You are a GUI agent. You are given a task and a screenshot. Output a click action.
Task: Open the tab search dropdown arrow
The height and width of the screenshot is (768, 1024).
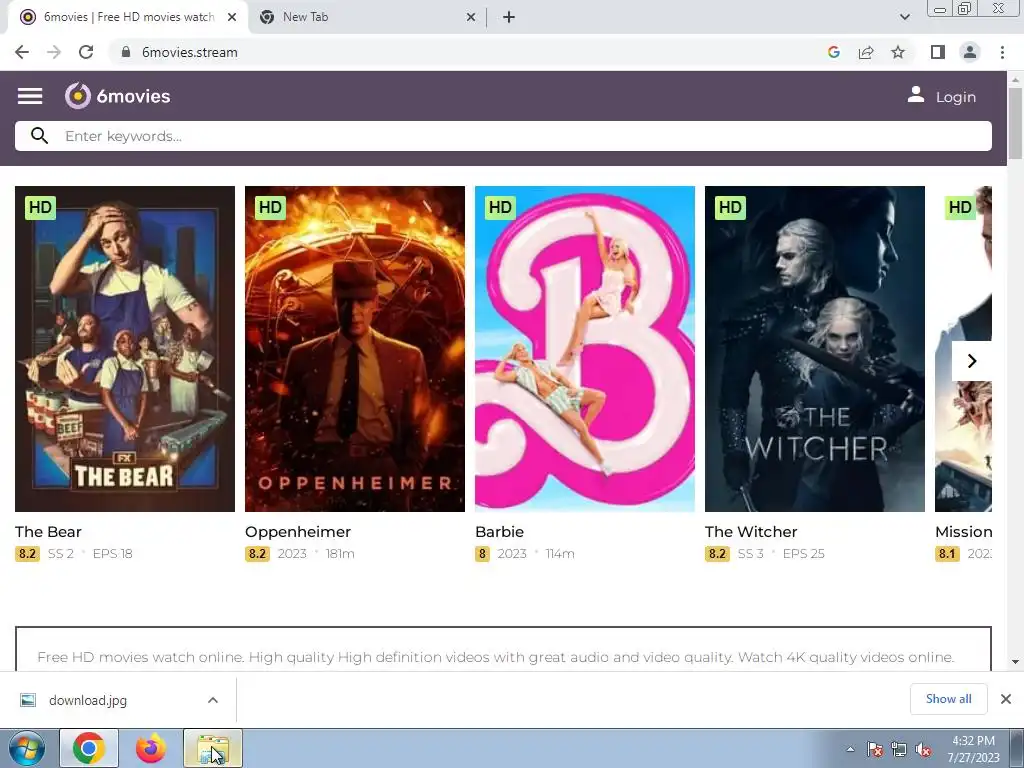(904, 17)
